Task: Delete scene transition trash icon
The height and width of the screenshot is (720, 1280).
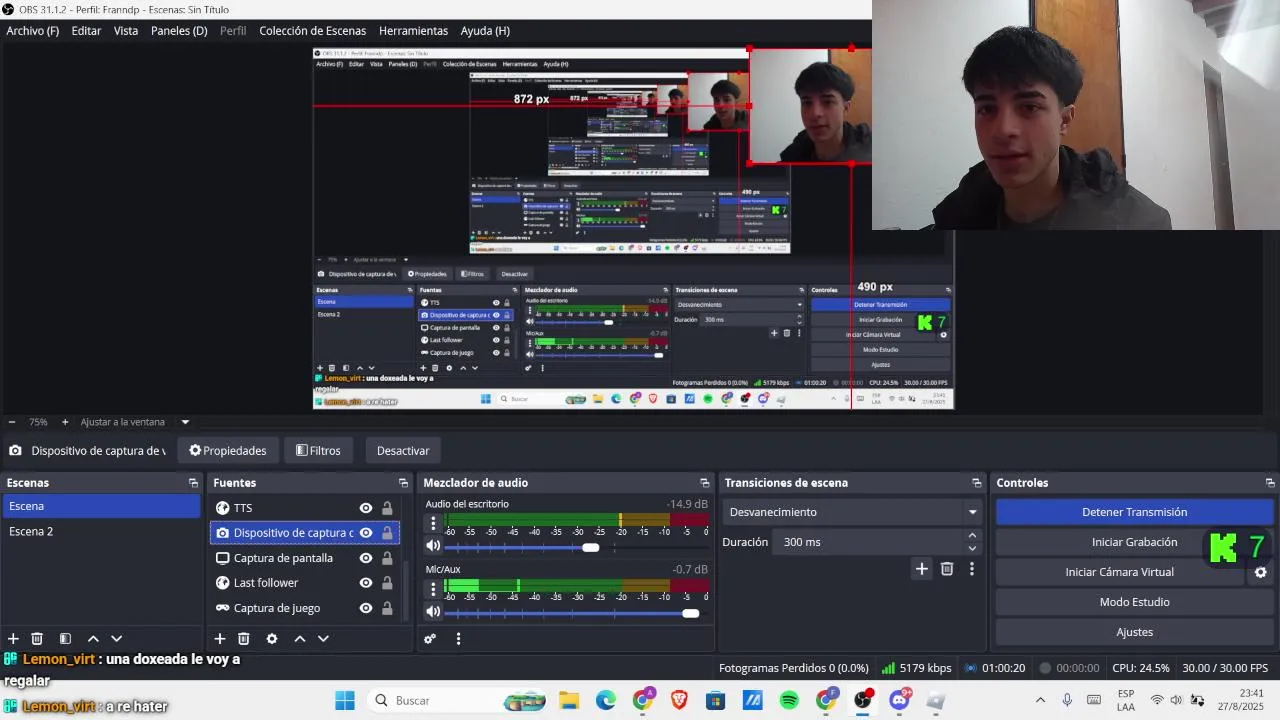Action: [x=947, y=569]
